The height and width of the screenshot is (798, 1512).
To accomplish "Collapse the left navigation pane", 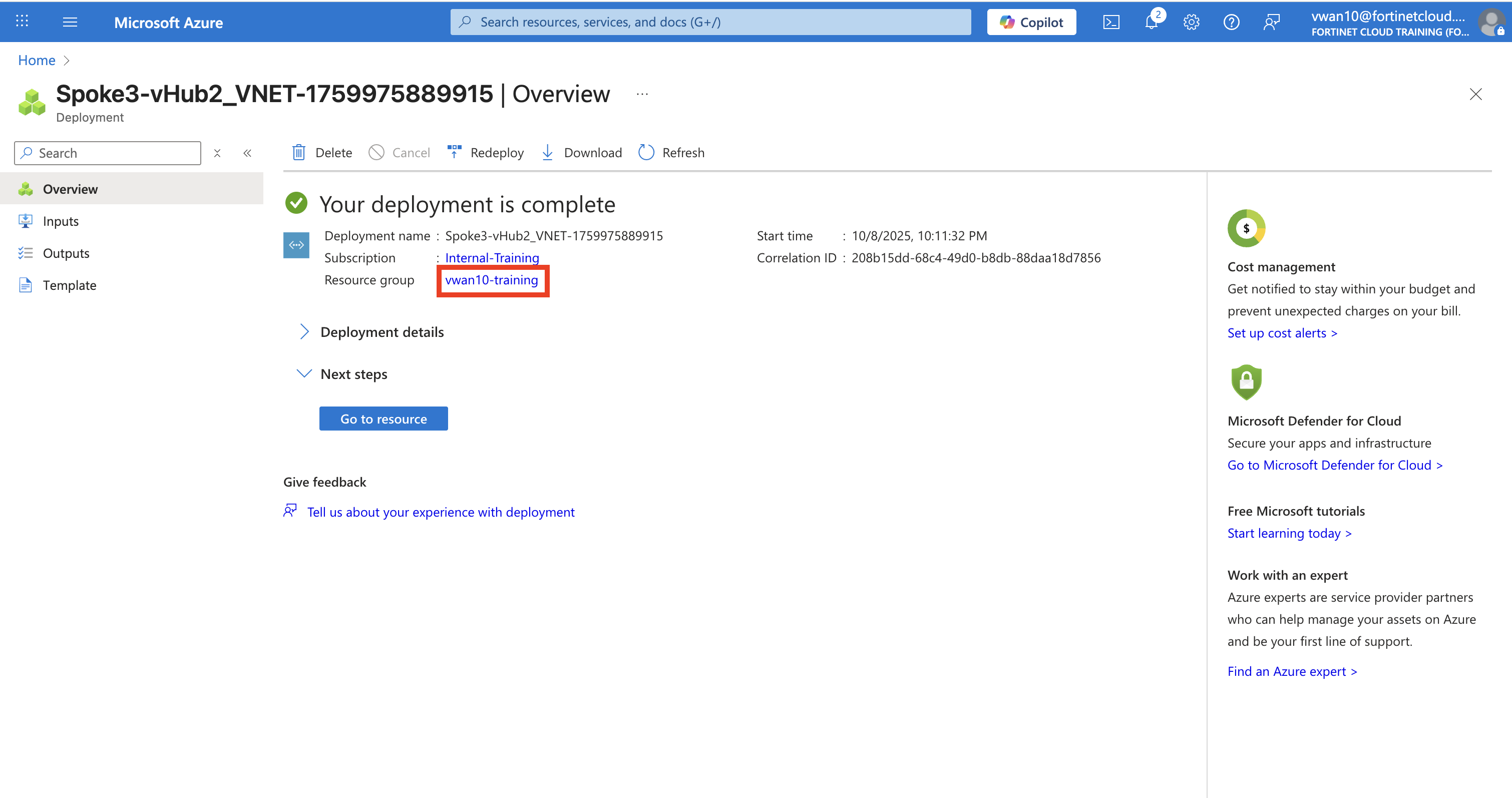I will [x=248, y=153].
